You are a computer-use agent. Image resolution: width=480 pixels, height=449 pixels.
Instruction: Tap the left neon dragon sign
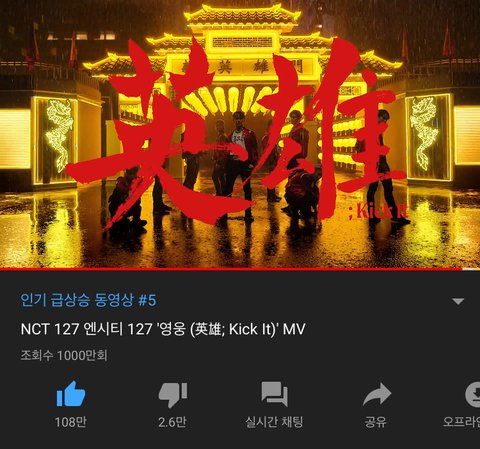click(x=59, y=135)
